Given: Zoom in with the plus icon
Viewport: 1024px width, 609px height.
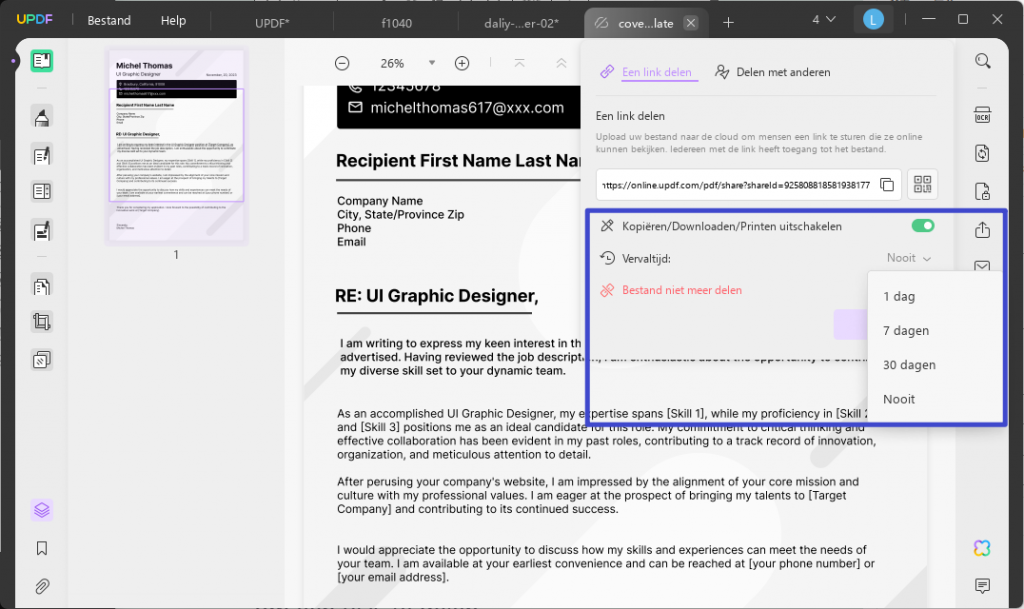Looking at the screenshot, I should [462, 63].
